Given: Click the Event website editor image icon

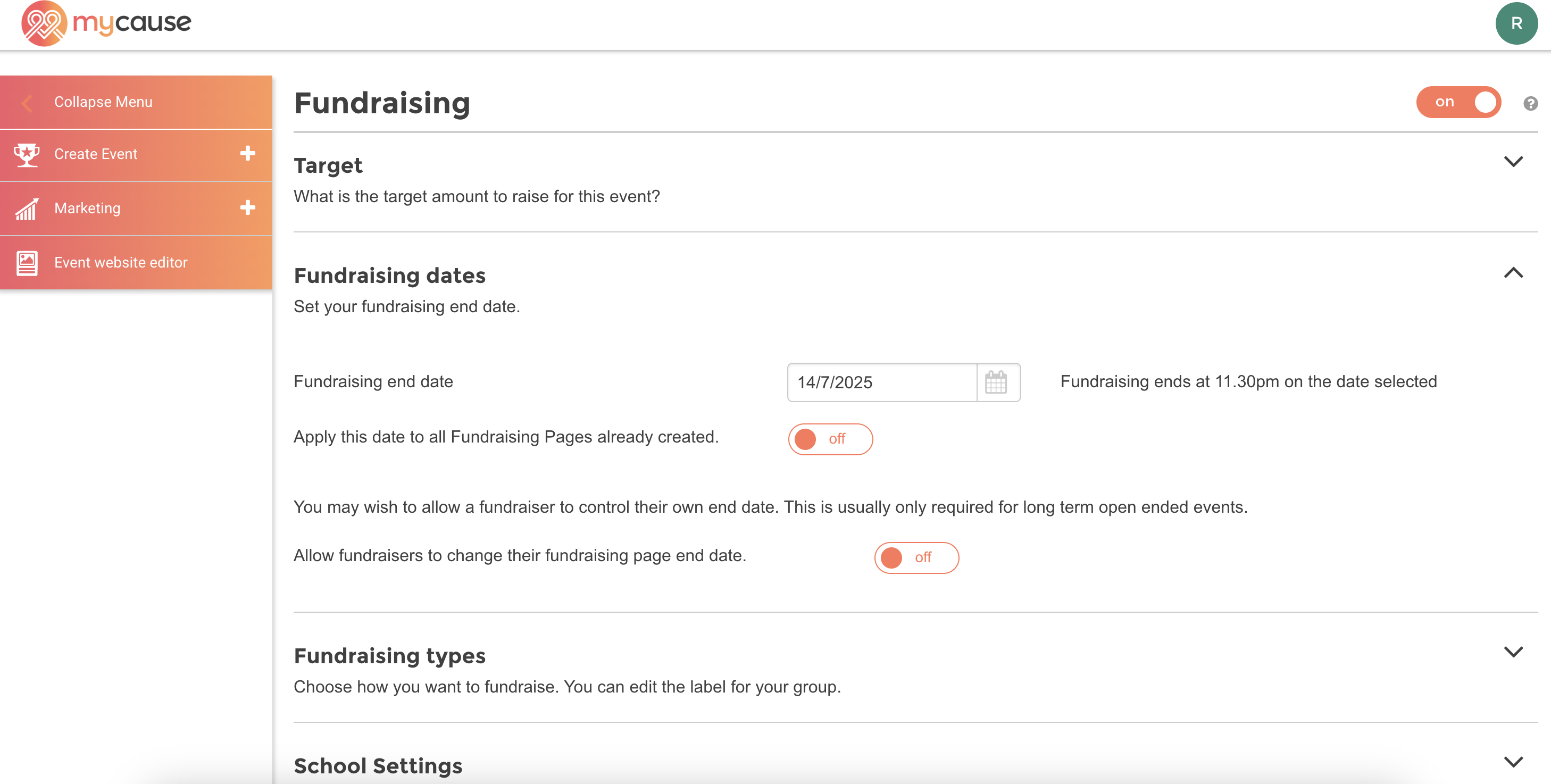Looking at the screenshot, I should click(27, 263).
